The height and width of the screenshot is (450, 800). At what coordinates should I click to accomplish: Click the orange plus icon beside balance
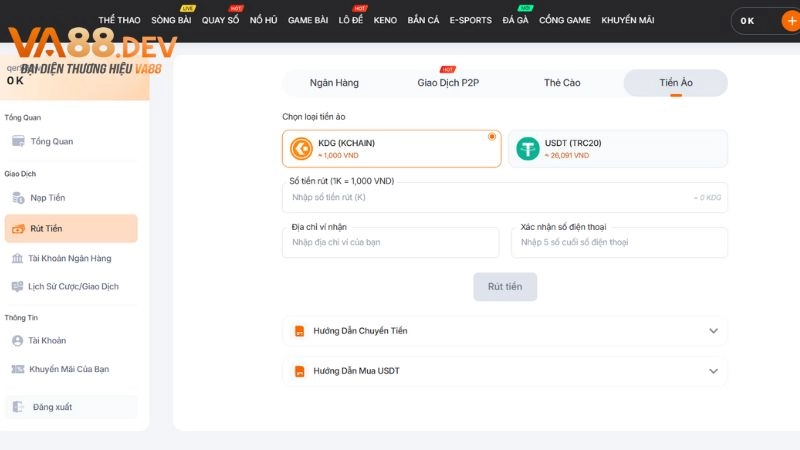tap(789, 20)
